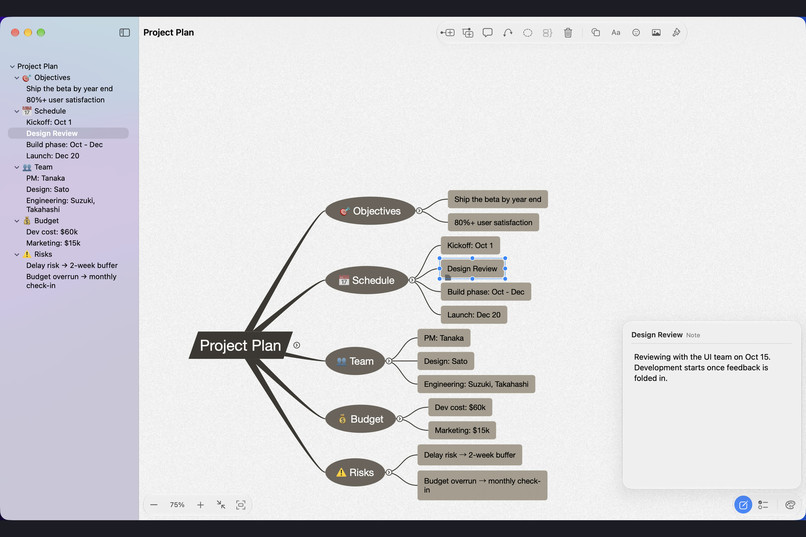
Task: Open the task checklist panel icon
Action: [763, 505]
